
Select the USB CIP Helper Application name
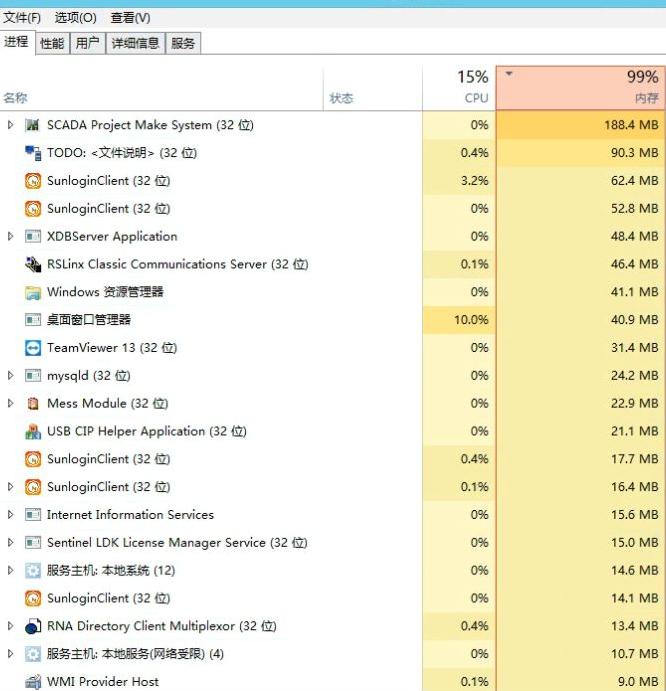point(147,431)
